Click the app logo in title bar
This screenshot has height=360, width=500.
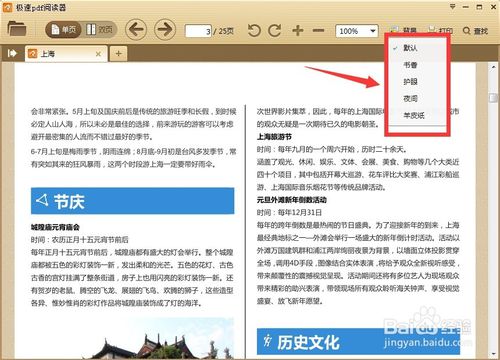pos(7,7)
